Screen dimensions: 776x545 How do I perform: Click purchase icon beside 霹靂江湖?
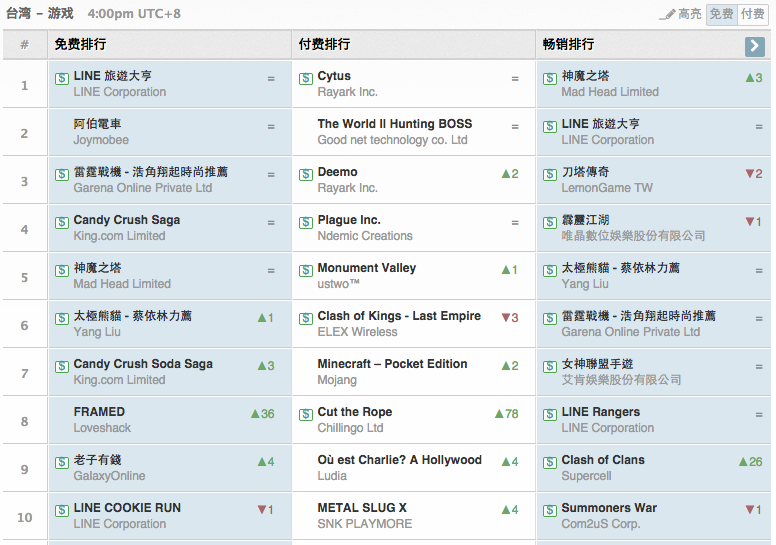[550, 222]
